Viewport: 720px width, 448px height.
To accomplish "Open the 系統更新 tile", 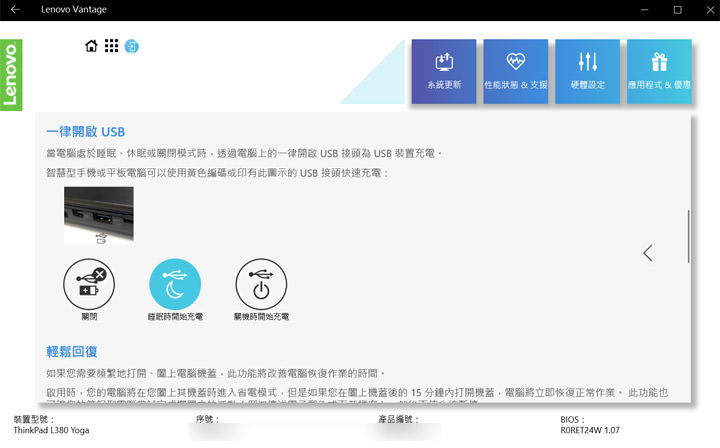I will tap(443, 72).
